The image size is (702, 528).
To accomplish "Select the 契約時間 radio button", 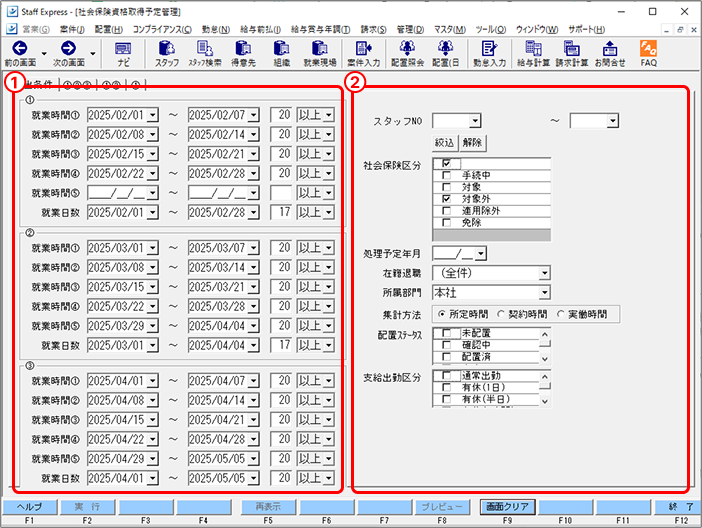I will pyautogui.click(x=501, y=314).
